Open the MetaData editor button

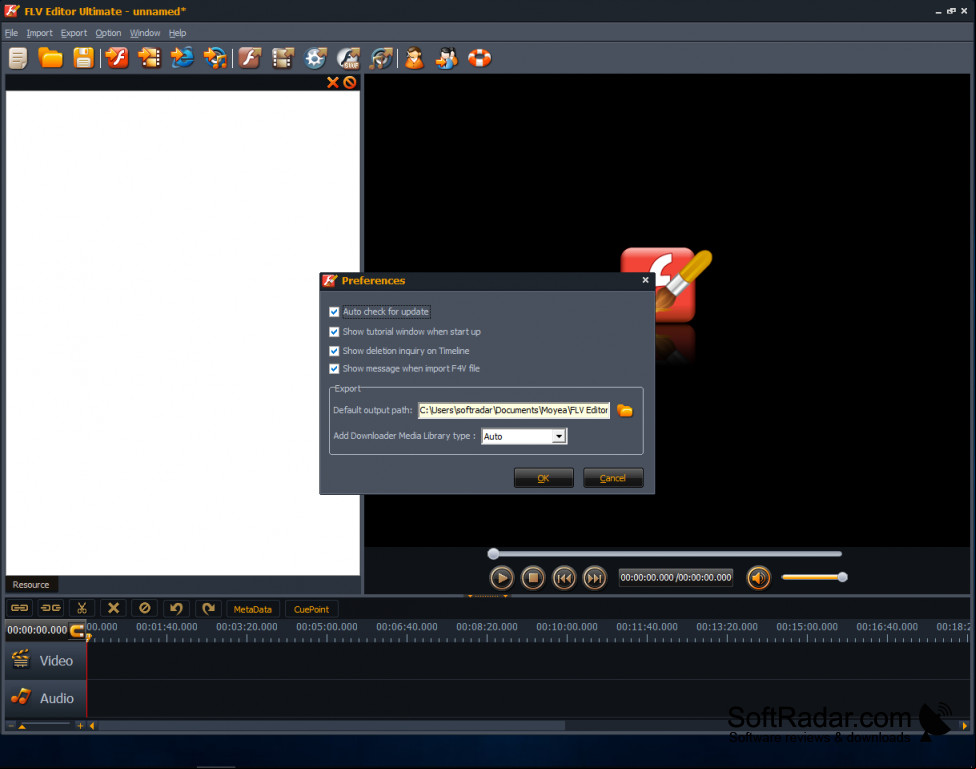tap(253, 609)
